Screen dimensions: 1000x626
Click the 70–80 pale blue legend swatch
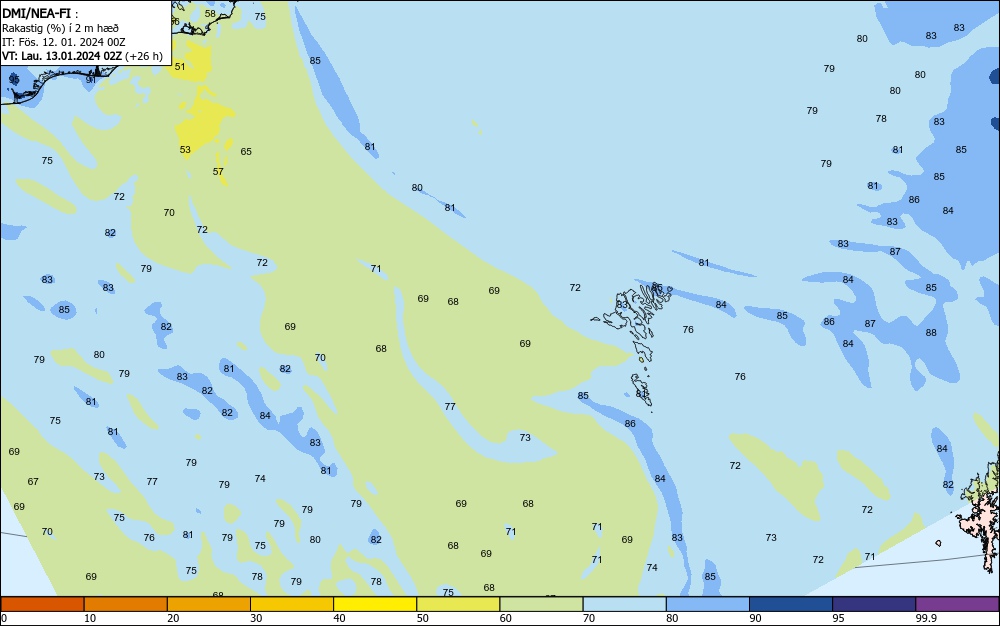click(624, 604)
